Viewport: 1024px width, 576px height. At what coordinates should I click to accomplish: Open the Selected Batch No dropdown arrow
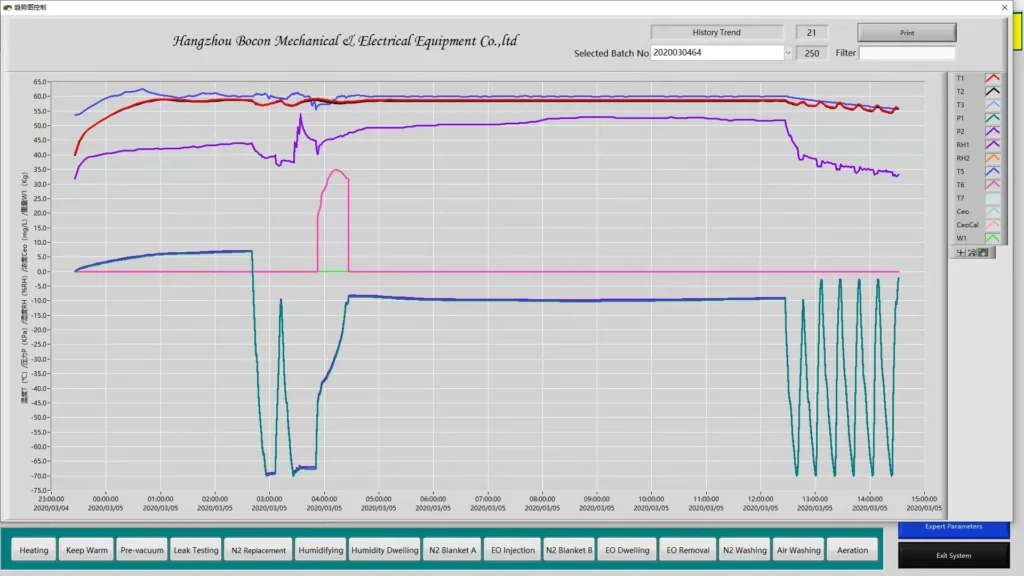pyautogui.click(x=787, y=53)
